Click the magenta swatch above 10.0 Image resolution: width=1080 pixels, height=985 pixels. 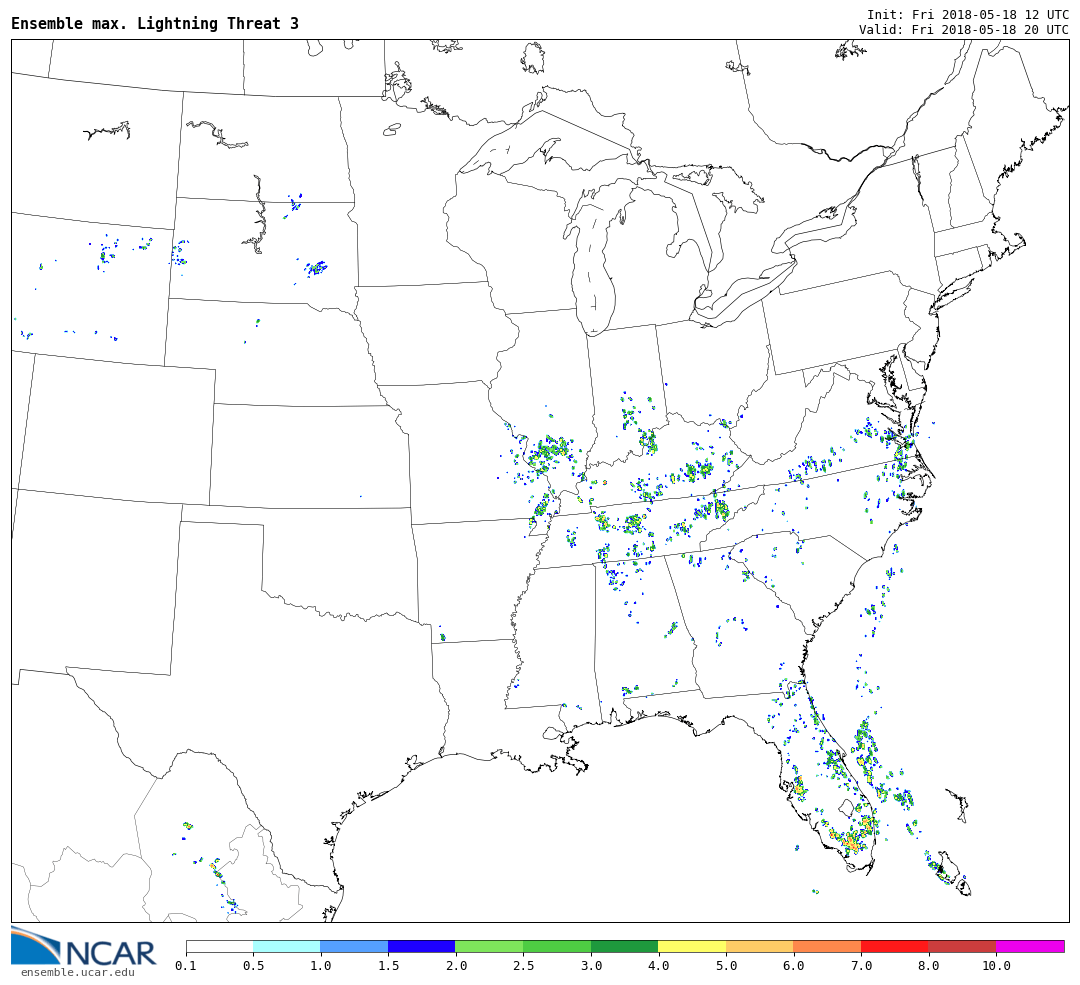click(x=1029, y=946)
